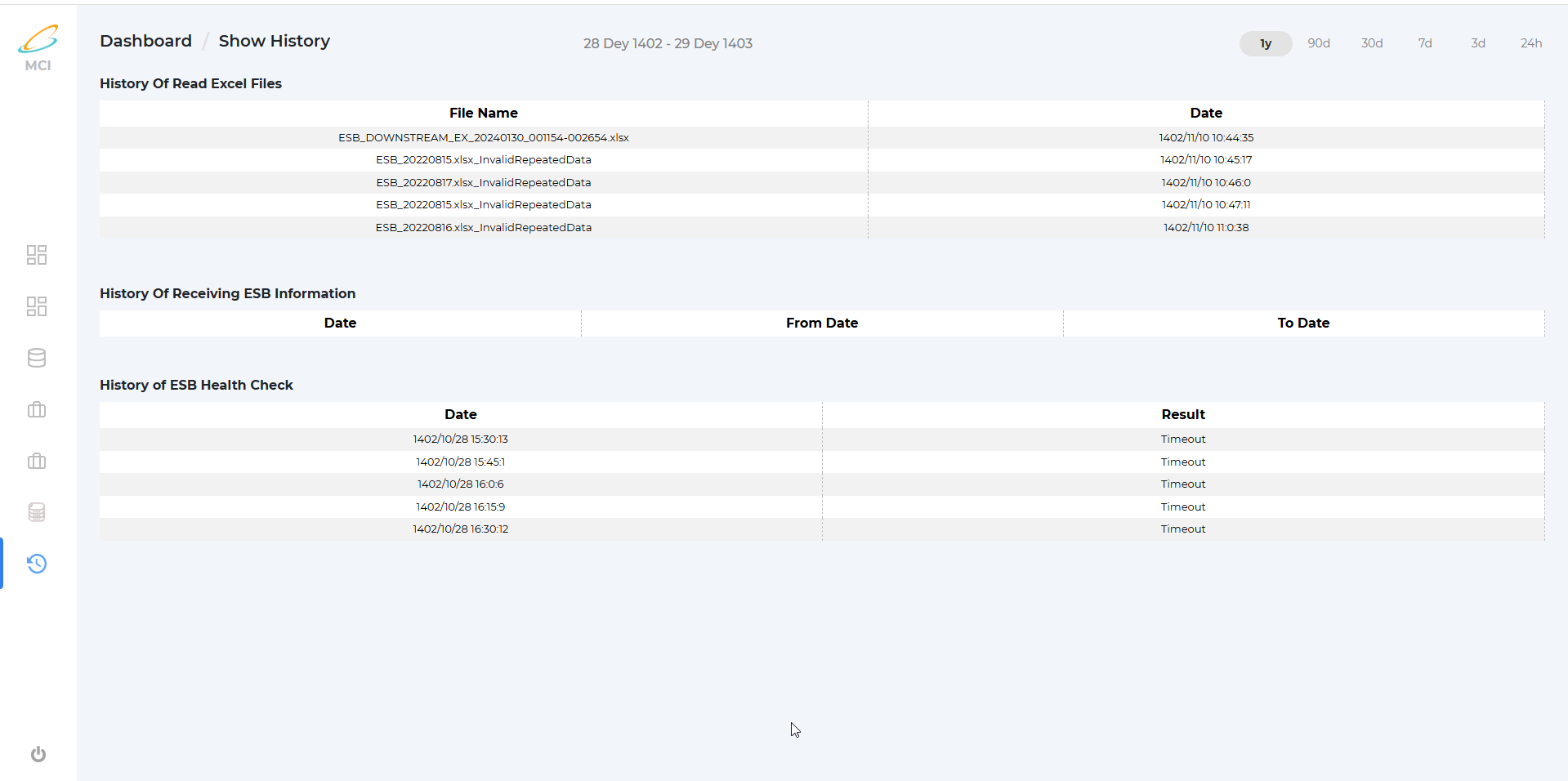Screen dimensions: 1568x781
Task: Show the last 24h of history
Action: pyautogui.click(x=1530, y=43)
